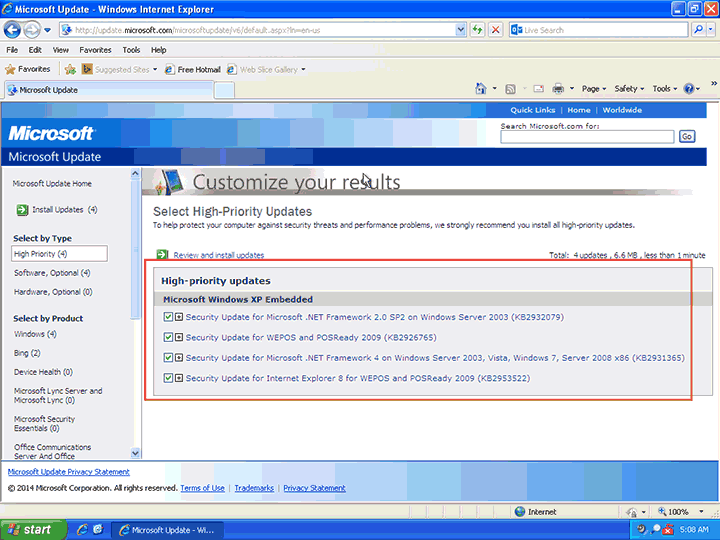Viewport: 720px width, 540px height.
Task: Select the Microsoft Update browser tab
Action: tap(109, 90)
